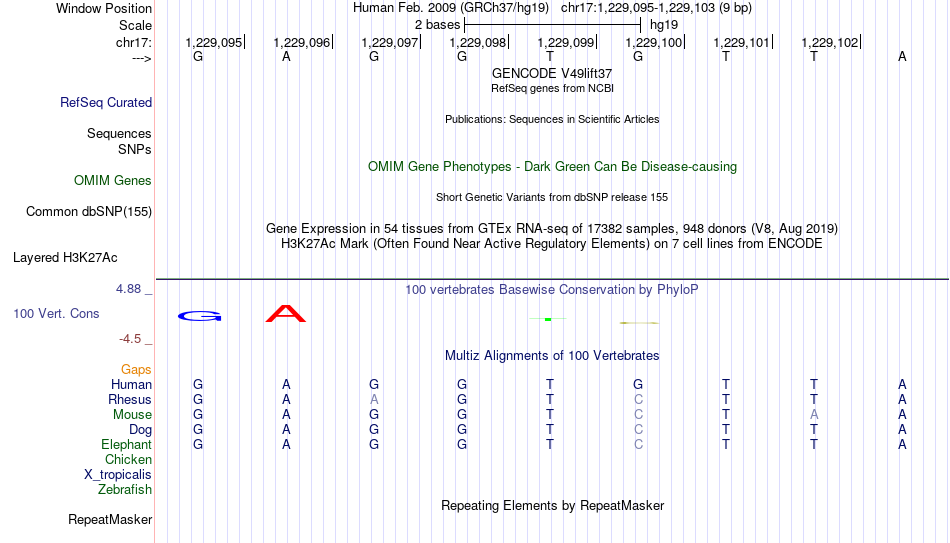Click the ---> sequence direction arrow

tap(142, 58)
